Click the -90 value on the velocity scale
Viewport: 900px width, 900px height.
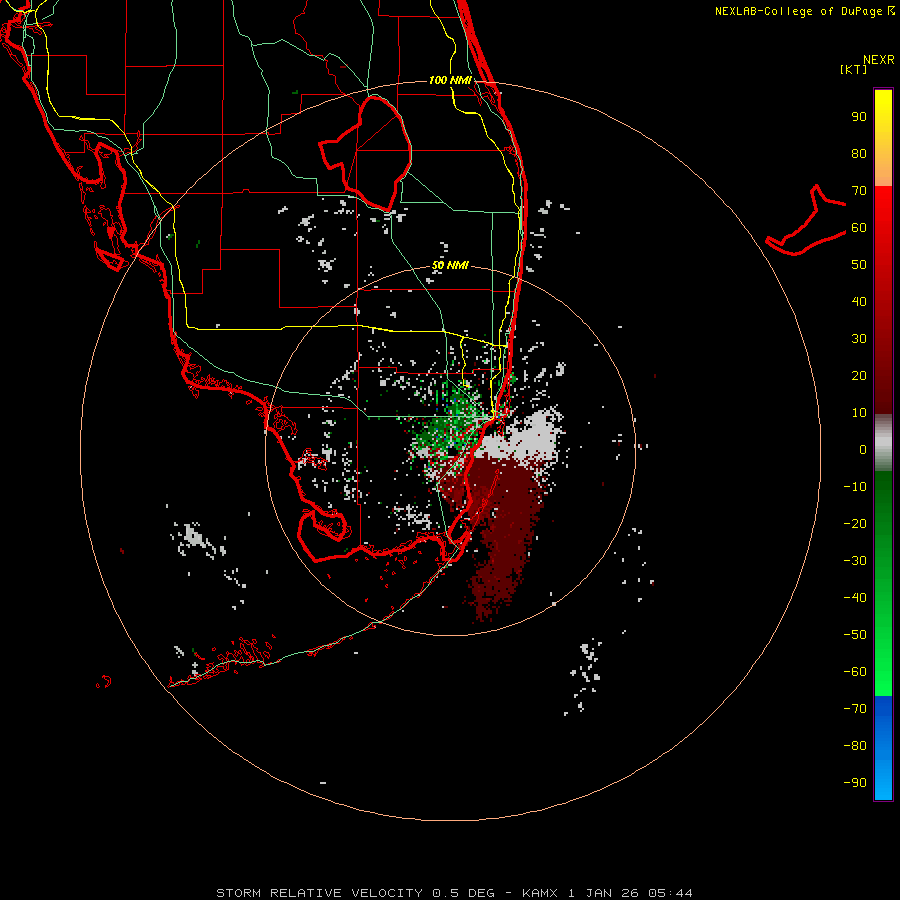855,782
